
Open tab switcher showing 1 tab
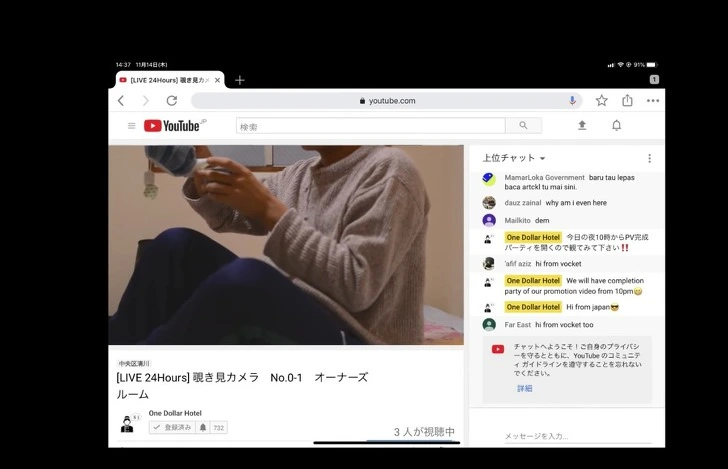click(x=654, y=79)
